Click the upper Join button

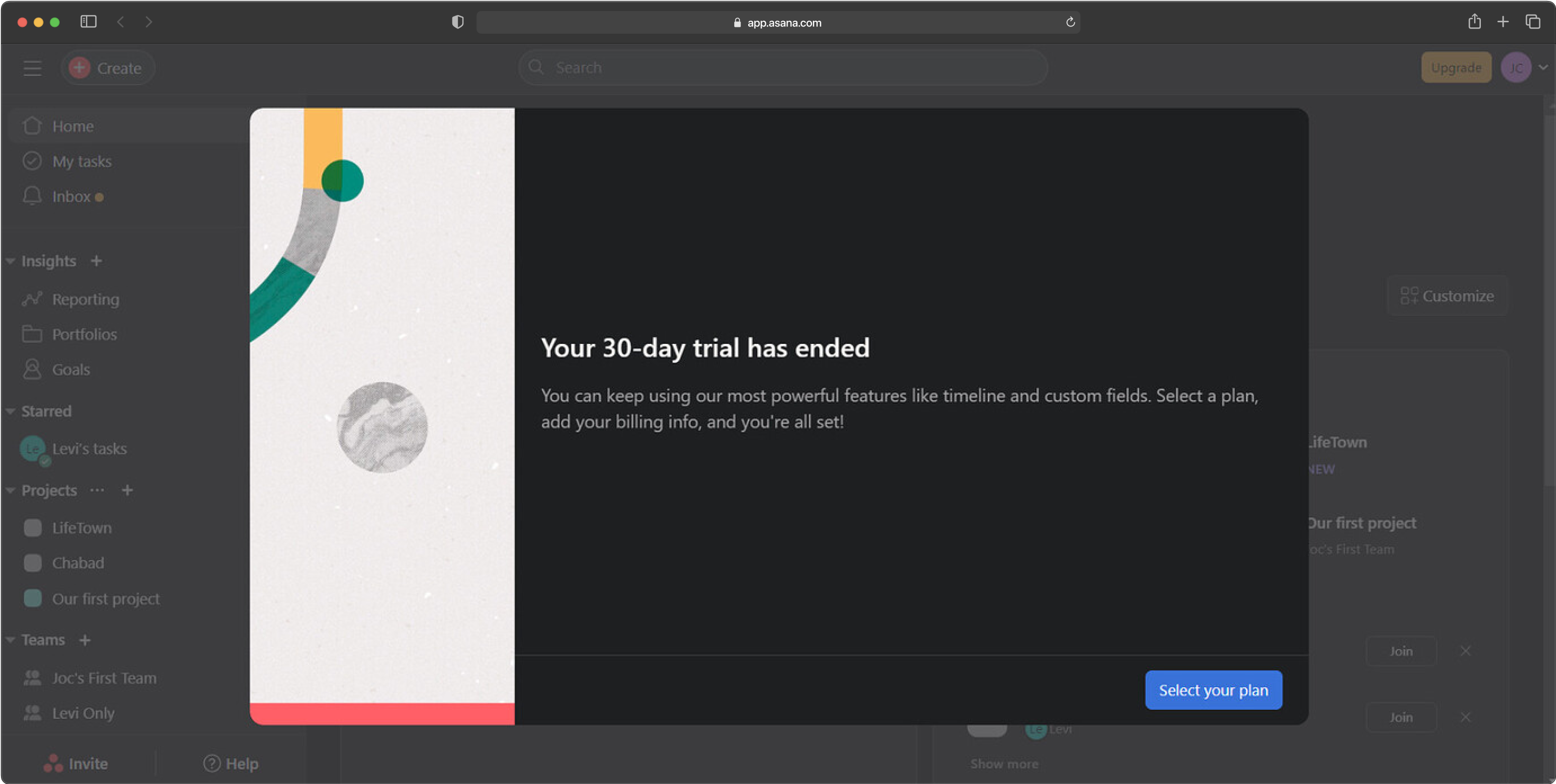(x=1401, y=650)
